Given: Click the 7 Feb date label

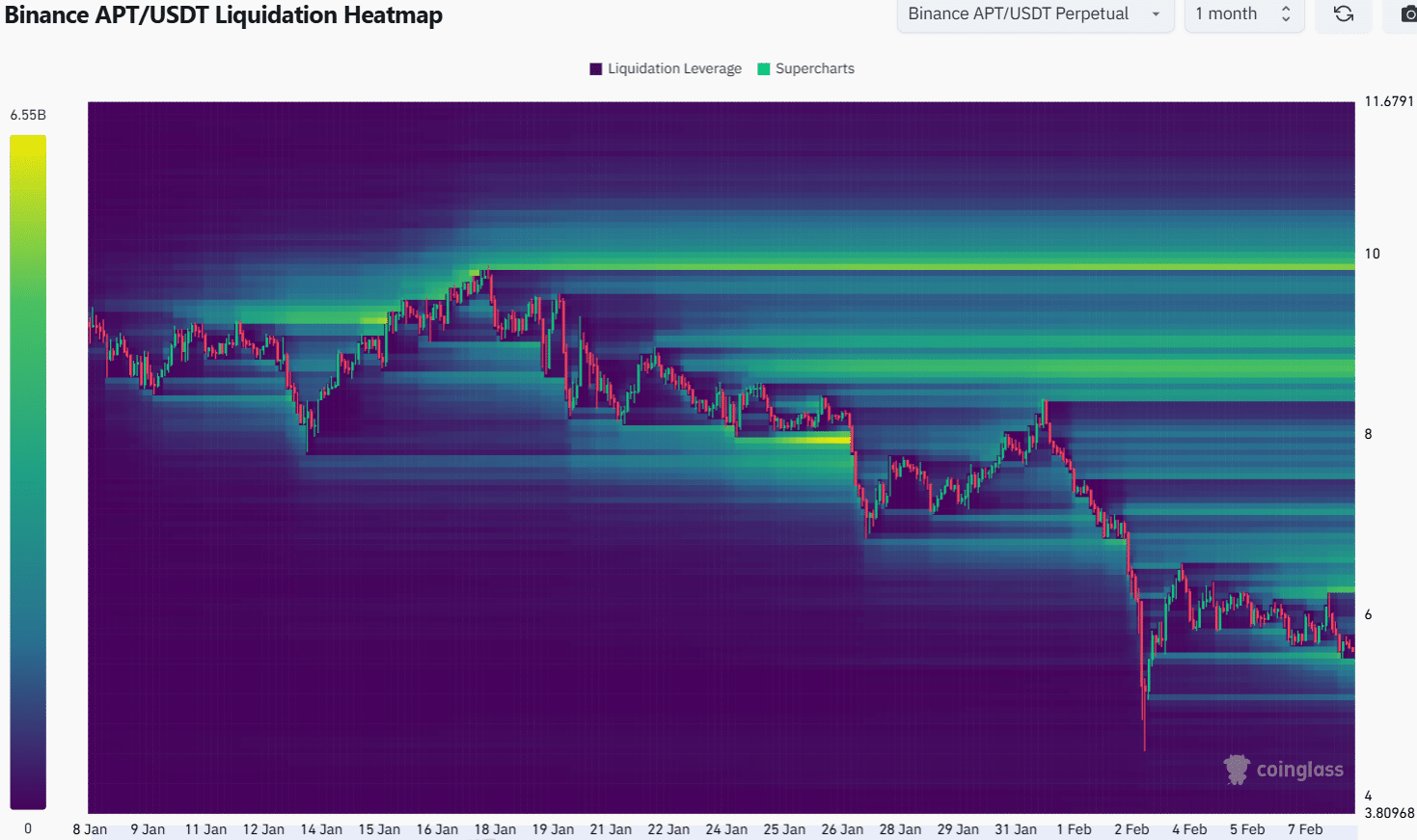Looking at the screenshot, I should click(x=1305, y=829).
